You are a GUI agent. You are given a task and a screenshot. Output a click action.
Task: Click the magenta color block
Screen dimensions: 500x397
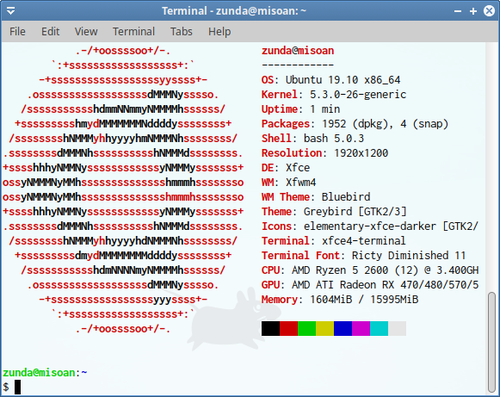(x=361, y=328)
